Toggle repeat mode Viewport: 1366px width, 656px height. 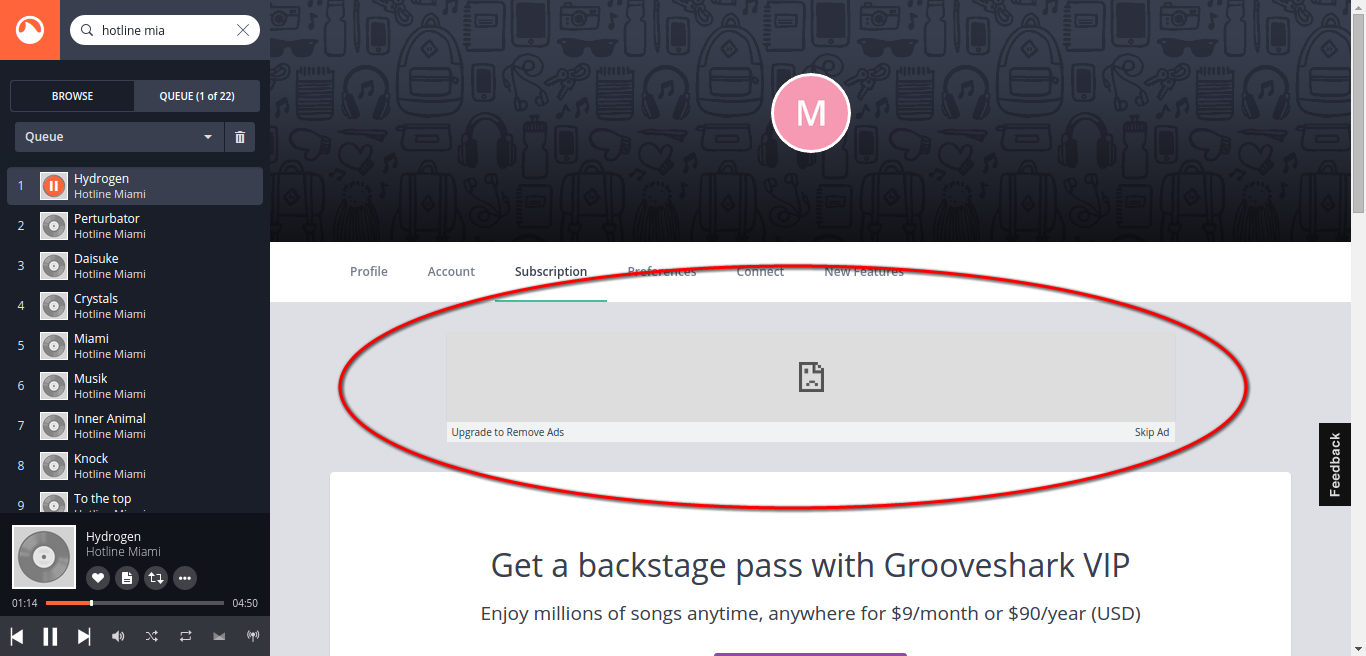(185, 636)
